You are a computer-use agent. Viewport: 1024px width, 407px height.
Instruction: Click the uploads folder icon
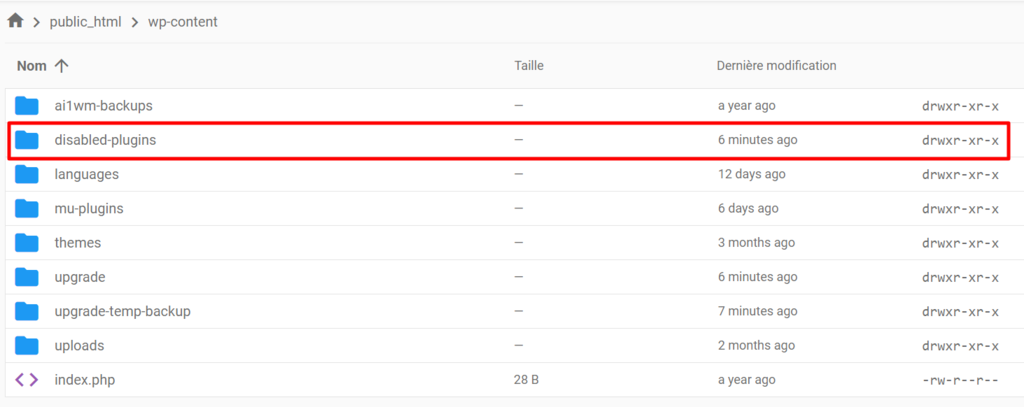pyautogui.click(x=27, y=345)
